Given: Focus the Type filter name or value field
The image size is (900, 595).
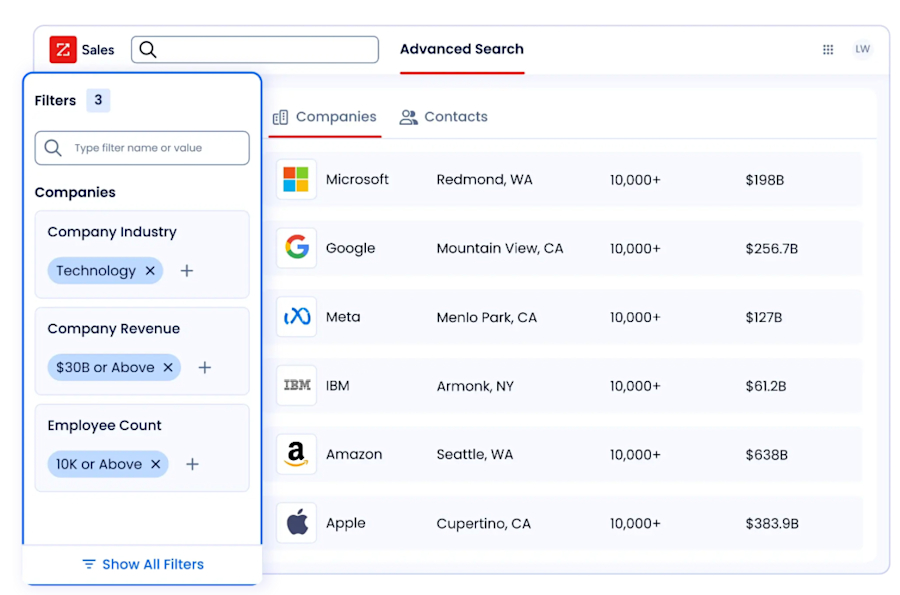Looking at the screenshot, I should pos(142,148).
